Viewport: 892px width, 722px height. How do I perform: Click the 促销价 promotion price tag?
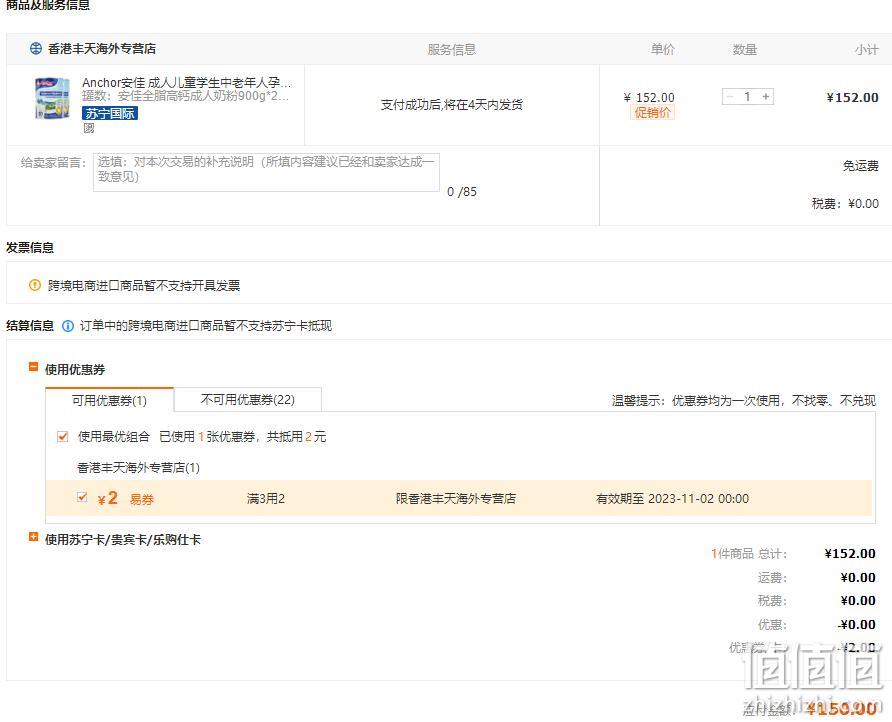point(653,113)
